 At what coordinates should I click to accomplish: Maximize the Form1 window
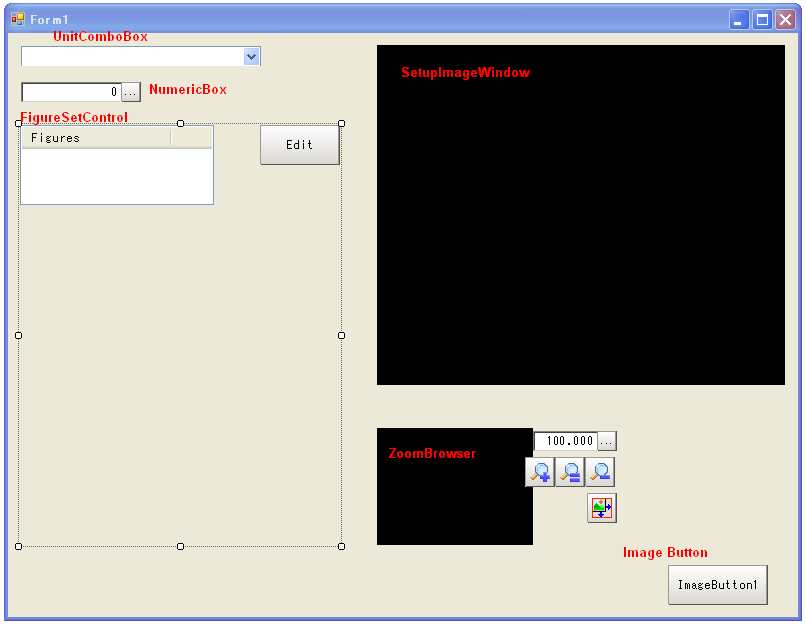pyautogui.click(x=762, y=20)
